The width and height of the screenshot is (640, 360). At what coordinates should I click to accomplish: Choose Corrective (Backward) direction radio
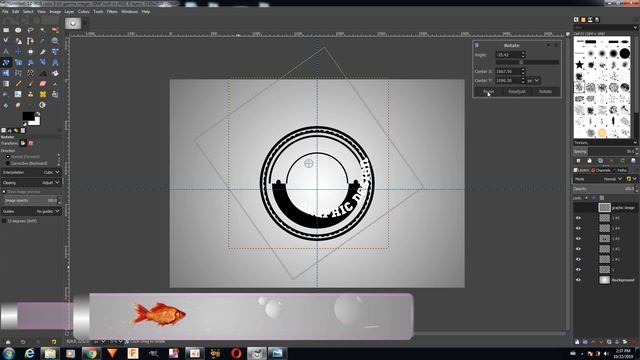[x=8, y=163]
